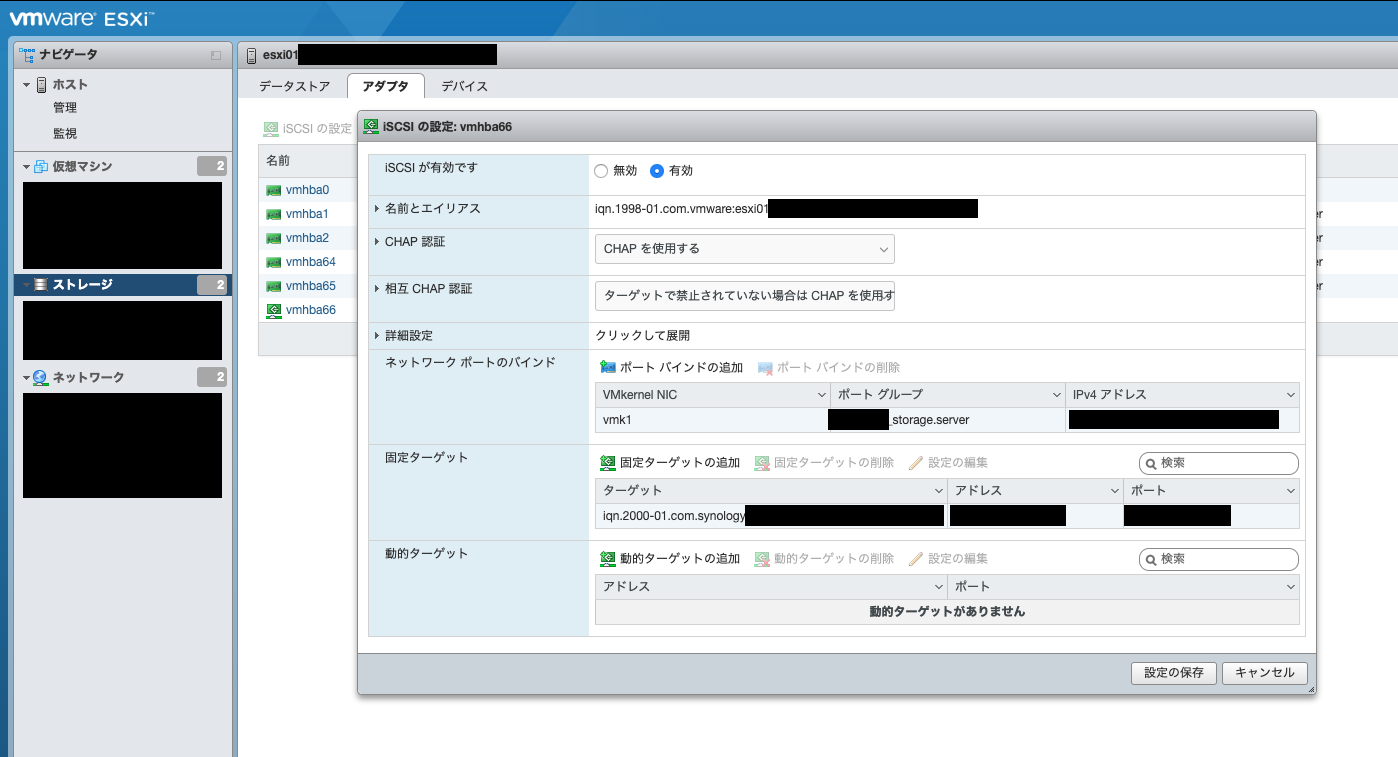
Task: Open the 相互 CHAP 認証 dropdown
Action: [745, 296]
